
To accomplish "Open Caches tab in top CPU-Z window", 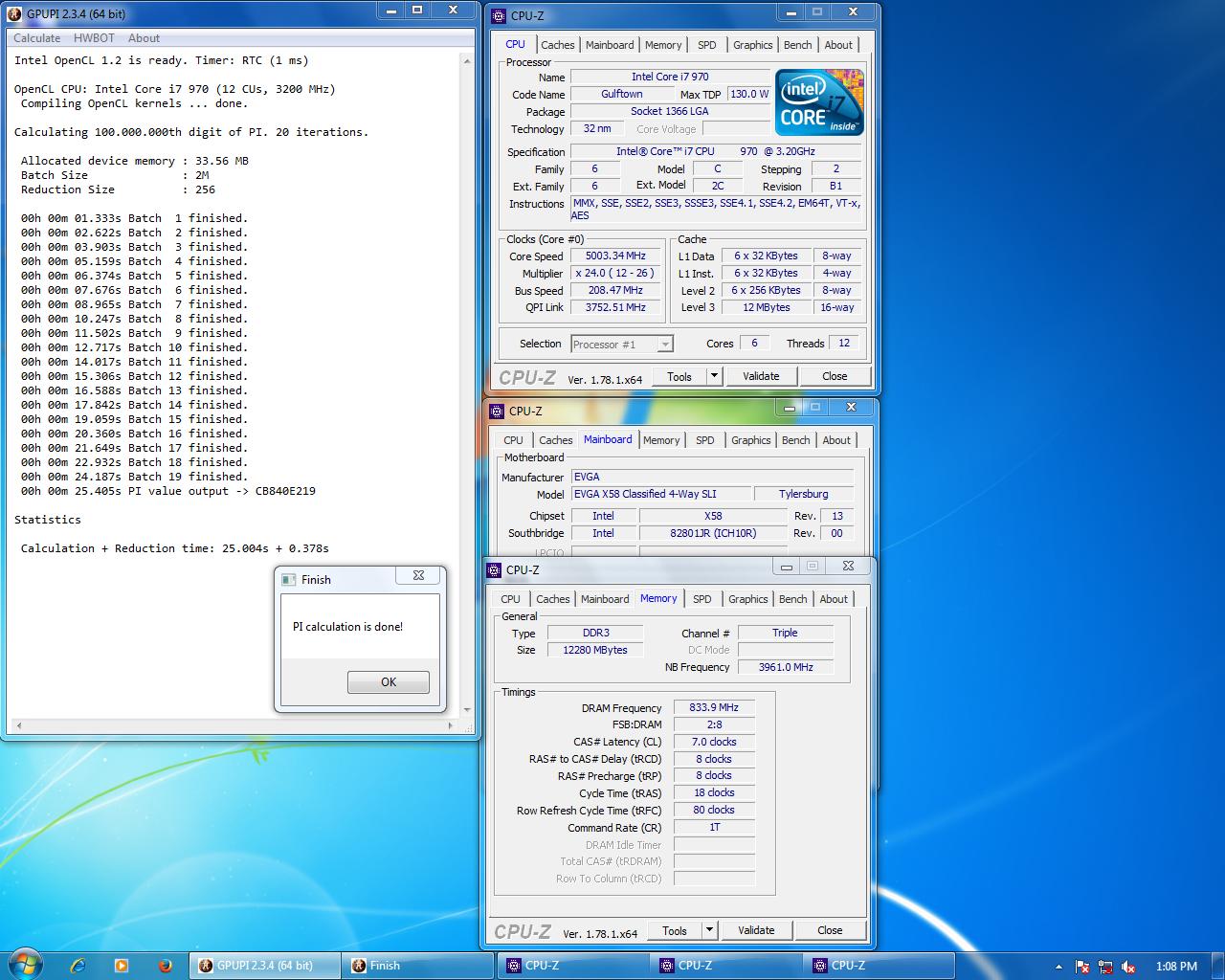I will pos(558,45).
